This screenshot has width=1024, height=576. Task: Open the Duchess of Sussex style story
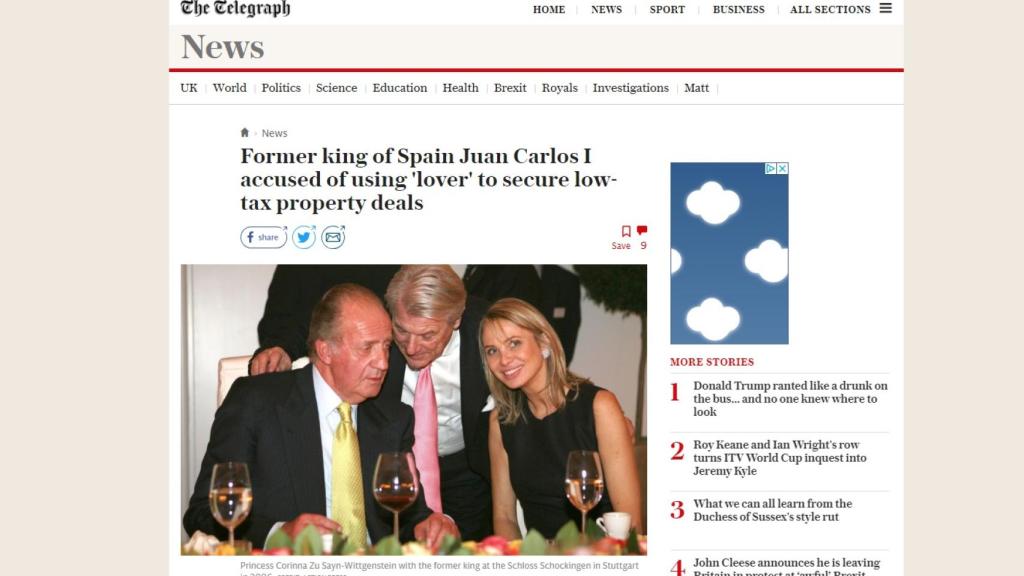tap(773, 510)
